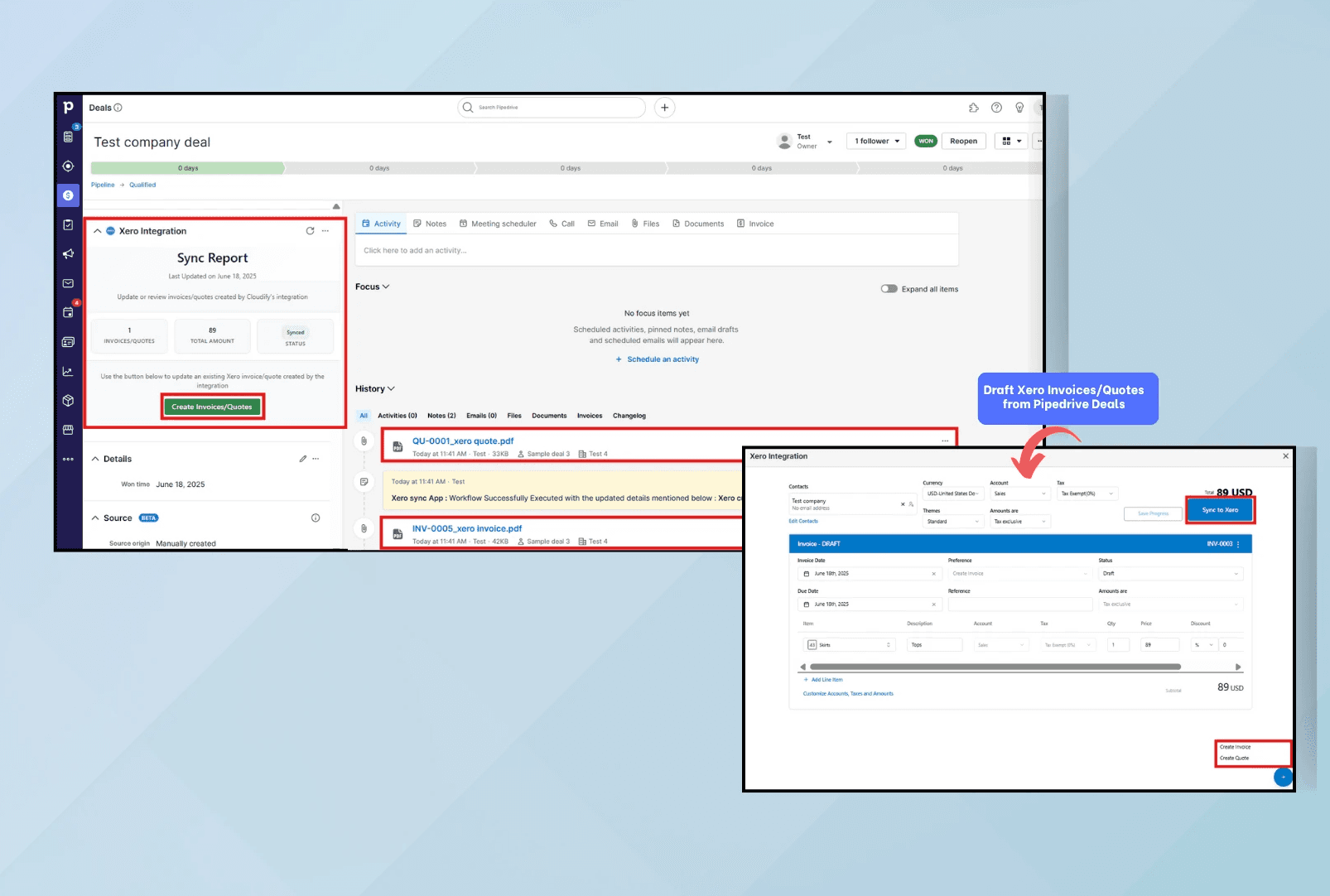1330x896 pixels.
Task: Toggle the Expand all items switch
Action: pos(889,289)
